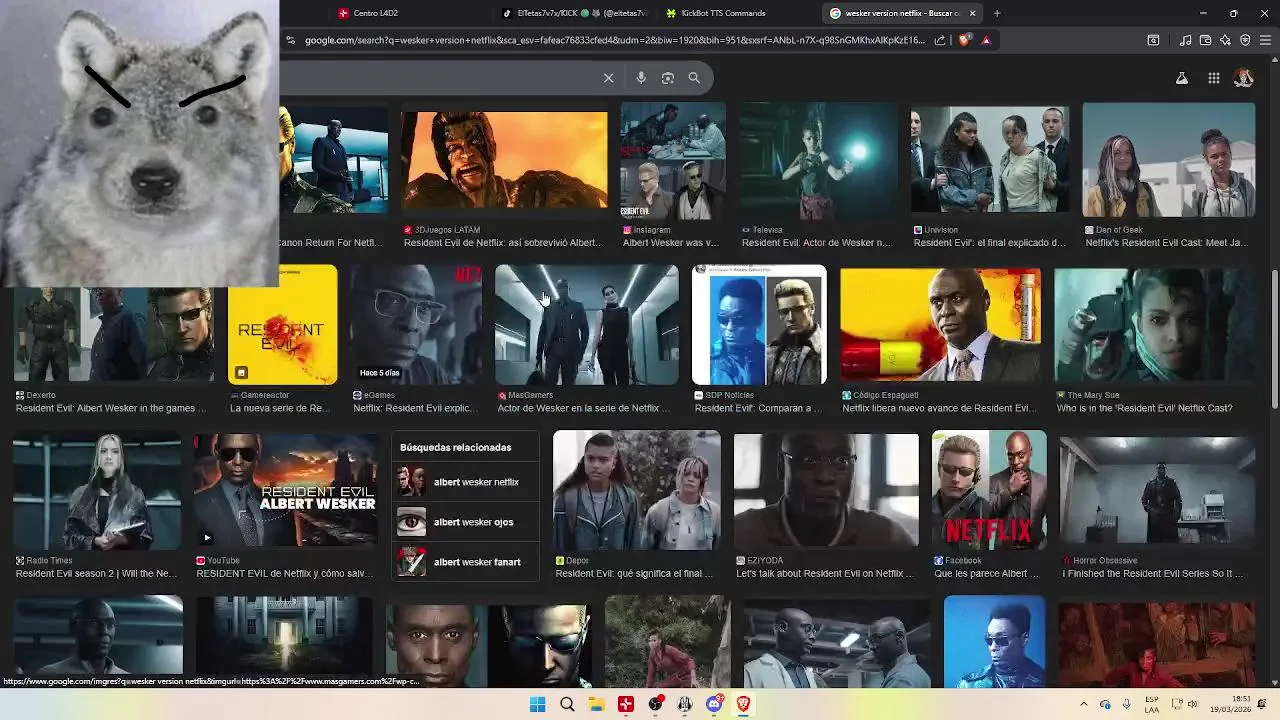1280x720 pixels.
Task: Open notification center bell icon
Action: click(1261, 704)
